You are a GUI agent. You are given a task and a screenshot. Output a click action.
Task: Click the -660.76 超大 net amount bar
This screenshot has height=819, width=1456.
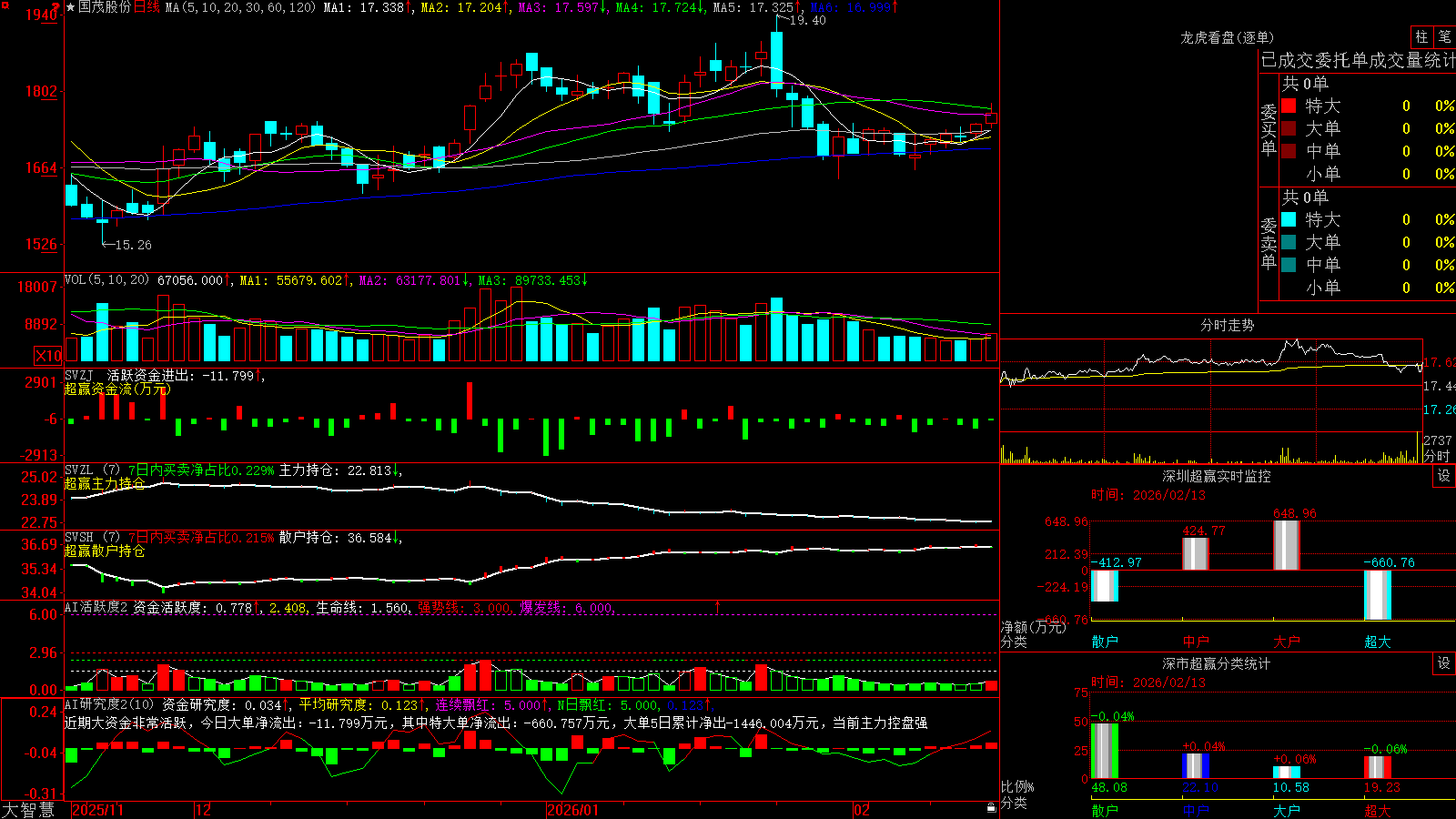[x=1378, y=595]
